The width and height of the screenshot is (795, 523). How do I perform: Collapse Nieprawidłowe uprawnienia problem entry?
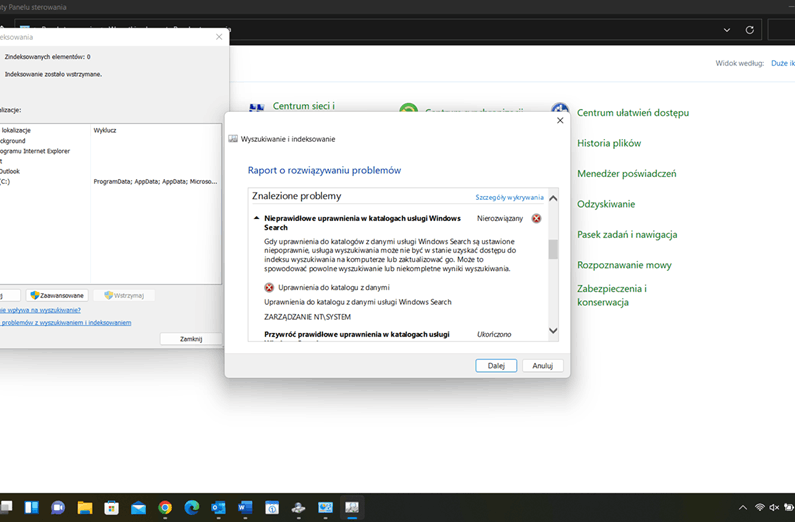[x=256, y=218]
